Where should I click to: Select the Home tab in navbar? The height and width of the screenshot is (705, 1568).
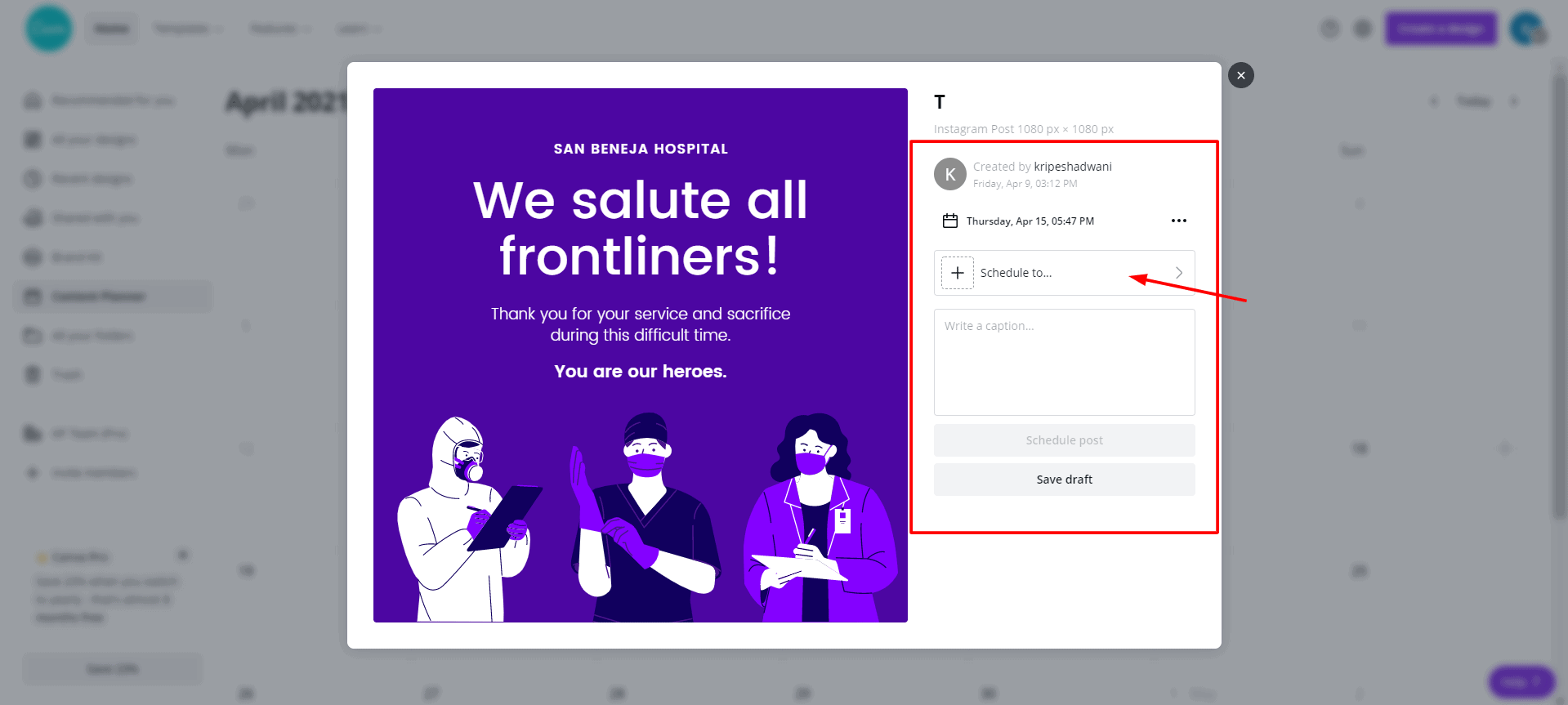point(111,29)
